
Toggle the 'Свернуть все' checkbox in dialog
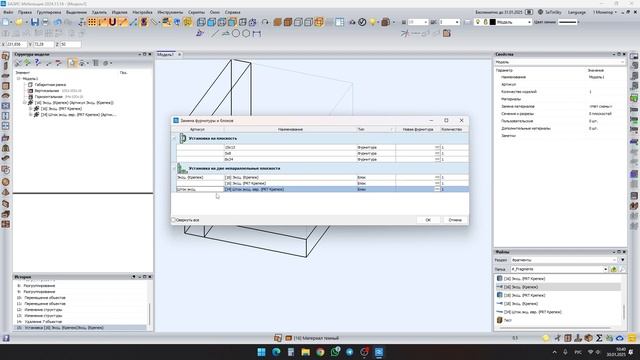[x=173, y=220]
